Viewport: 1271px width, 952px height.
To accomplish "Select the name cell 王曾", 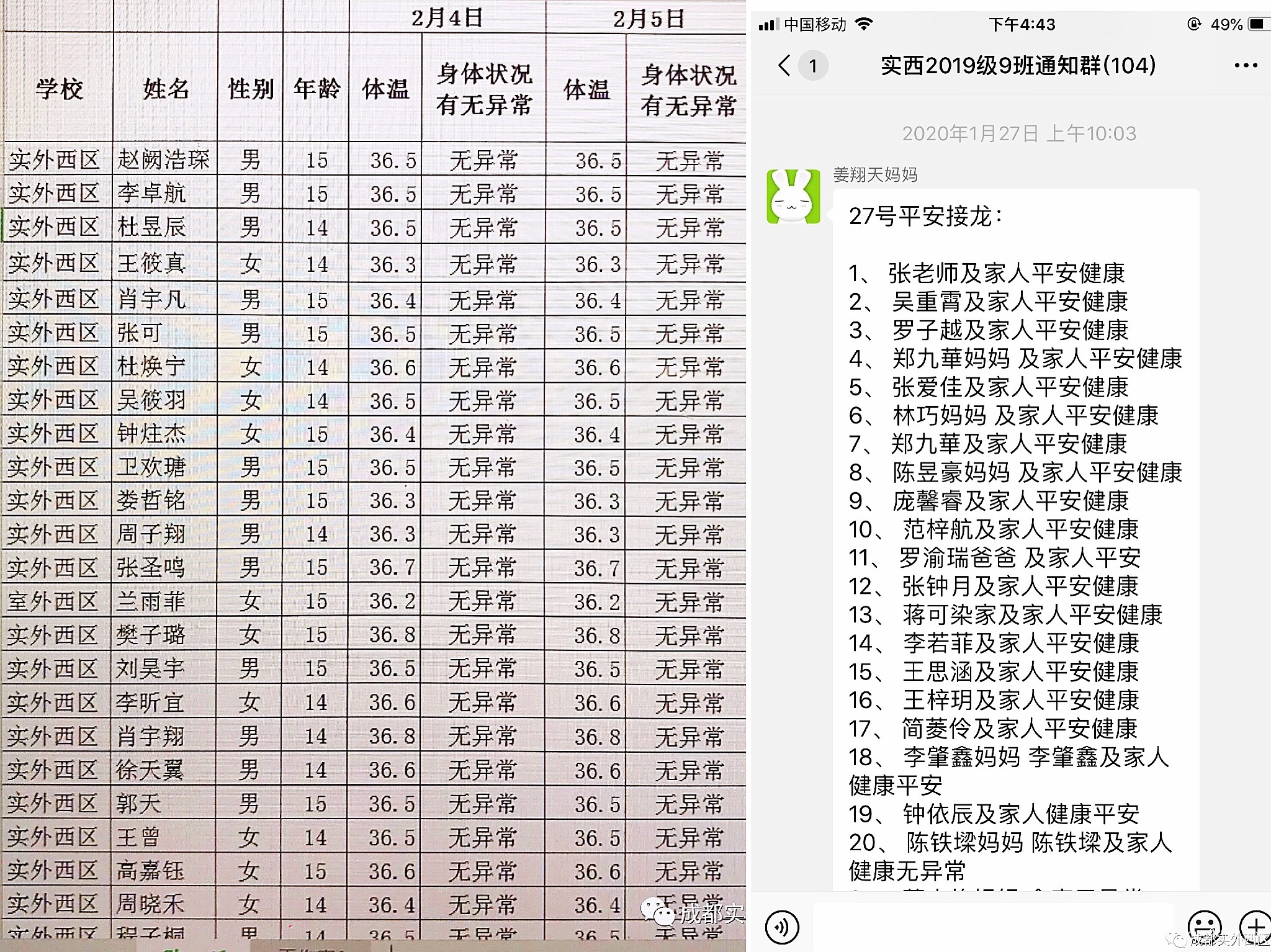I will point(164,837).
